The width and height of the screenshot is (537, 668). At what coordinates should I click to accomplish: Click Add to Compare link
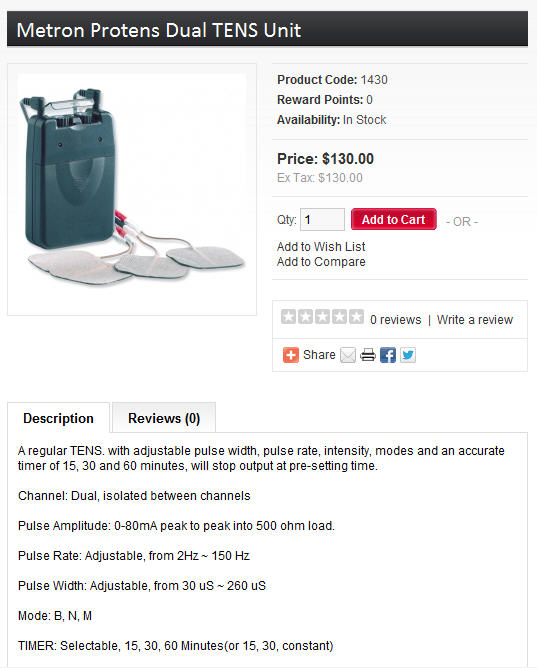[x=321, y=262]
